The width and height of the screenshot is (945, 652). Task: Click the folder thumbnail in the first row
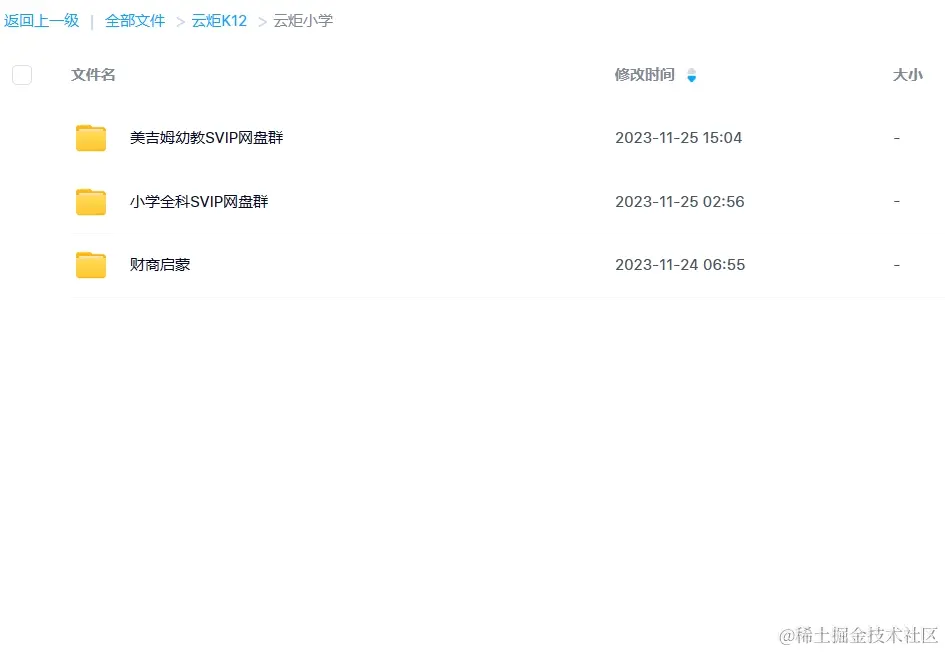pos(91,137)
